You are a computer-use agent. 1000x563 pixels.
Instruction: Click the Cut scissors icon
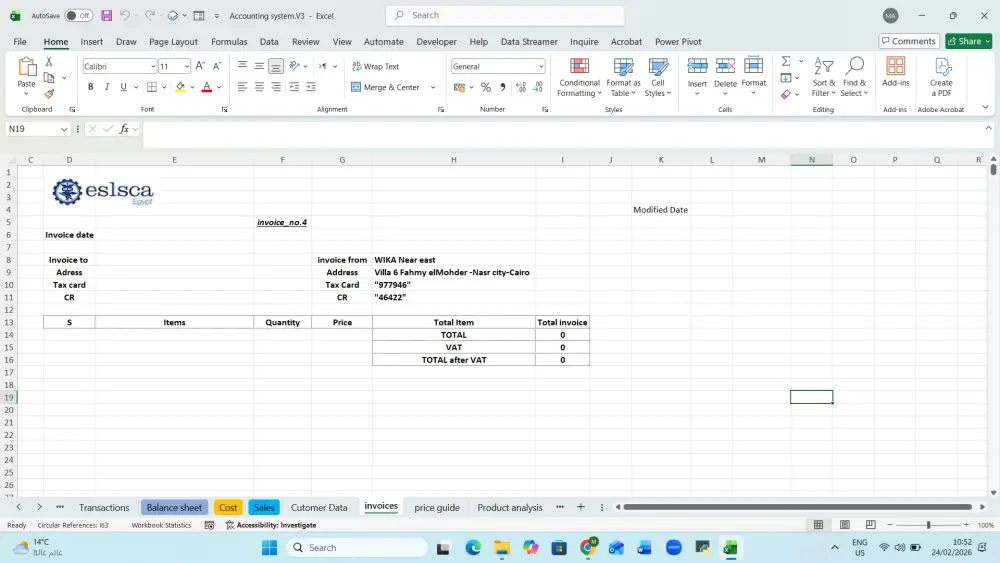(48, 62)
